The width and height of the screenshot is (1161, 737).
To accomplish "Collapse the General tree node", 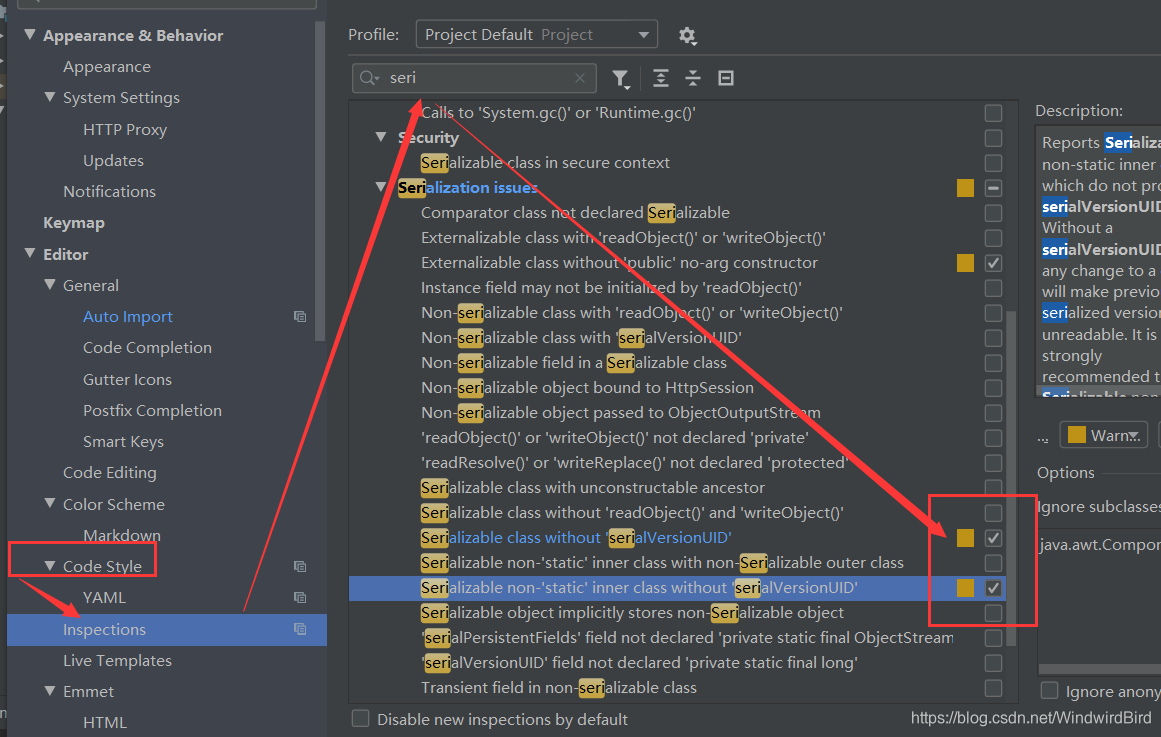I will (x=50, y=284).
